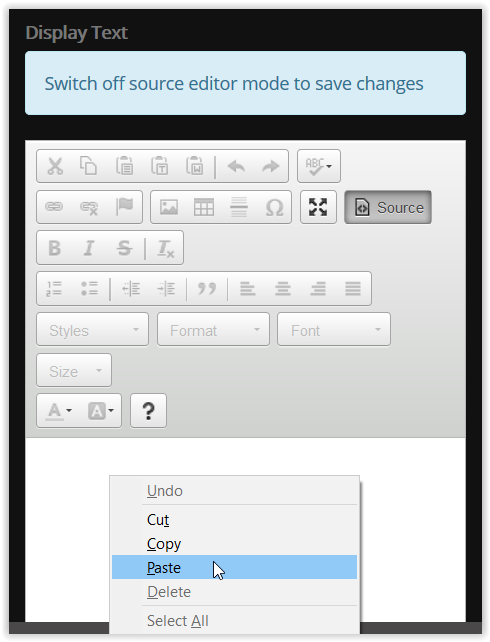The width and height of the screenshot is (490, 642).
Task: Click the Anchor flag icon
Action: point(124,206)
